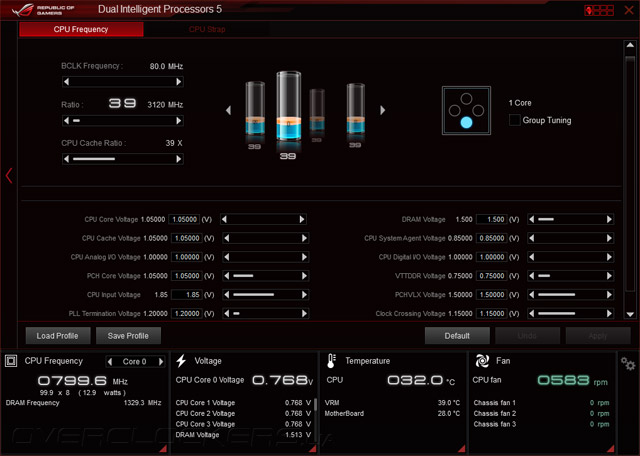This screenshot has width=640, height=456.
Task: Click the CPU Input Voltage slider track
Action: tap(266, 295)
